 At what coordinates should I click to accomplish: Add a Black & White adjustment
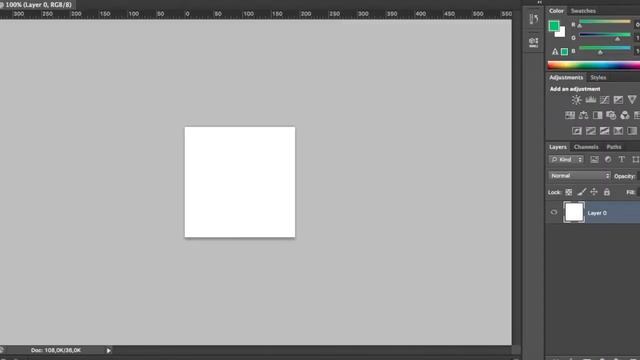(x=598, y=116)
